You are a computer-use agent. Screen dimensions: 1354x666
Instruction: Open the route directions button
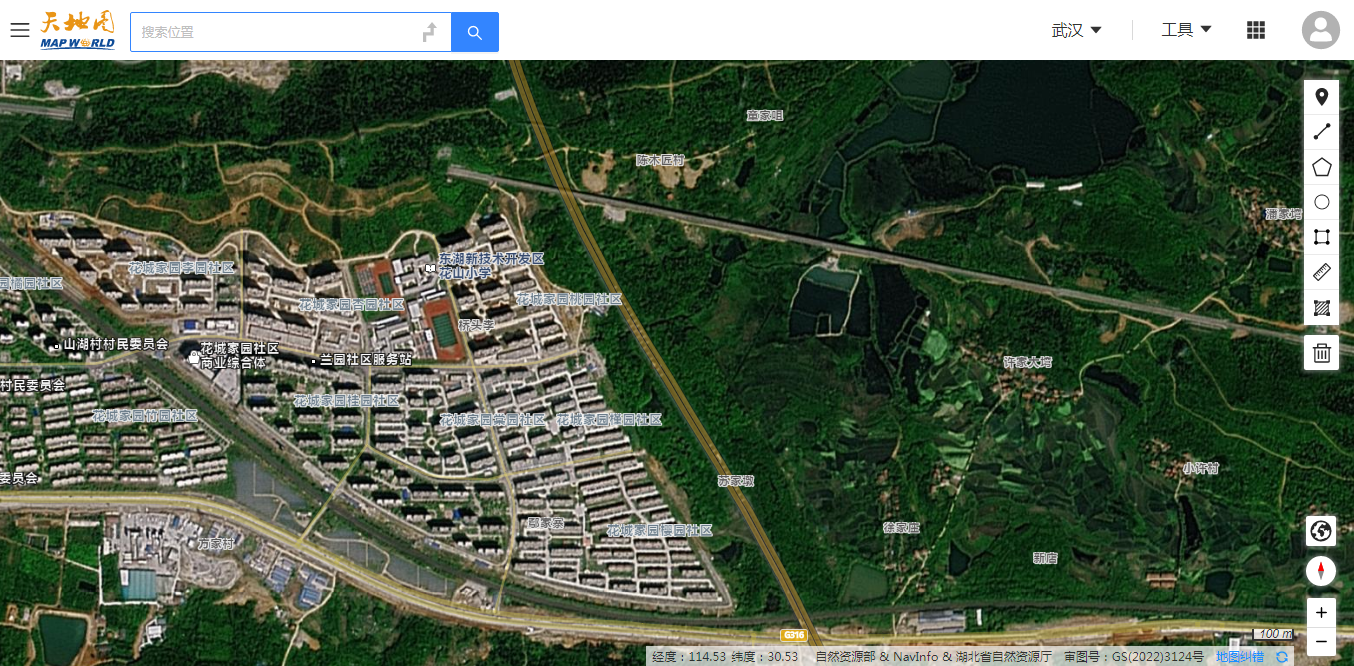coord(429,32)
